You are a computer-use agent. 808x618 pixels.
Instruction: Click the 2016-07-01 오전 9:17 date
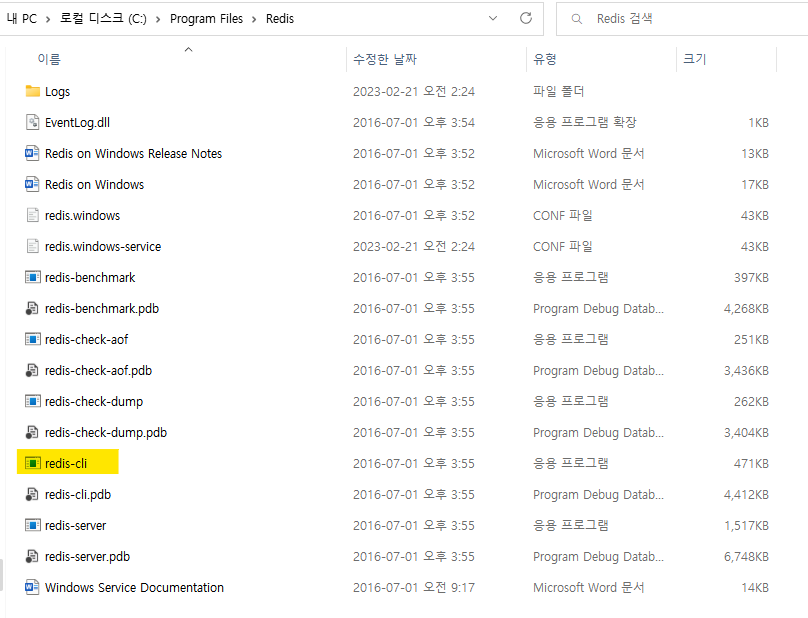pyautogui.click(x=414, y=587)
